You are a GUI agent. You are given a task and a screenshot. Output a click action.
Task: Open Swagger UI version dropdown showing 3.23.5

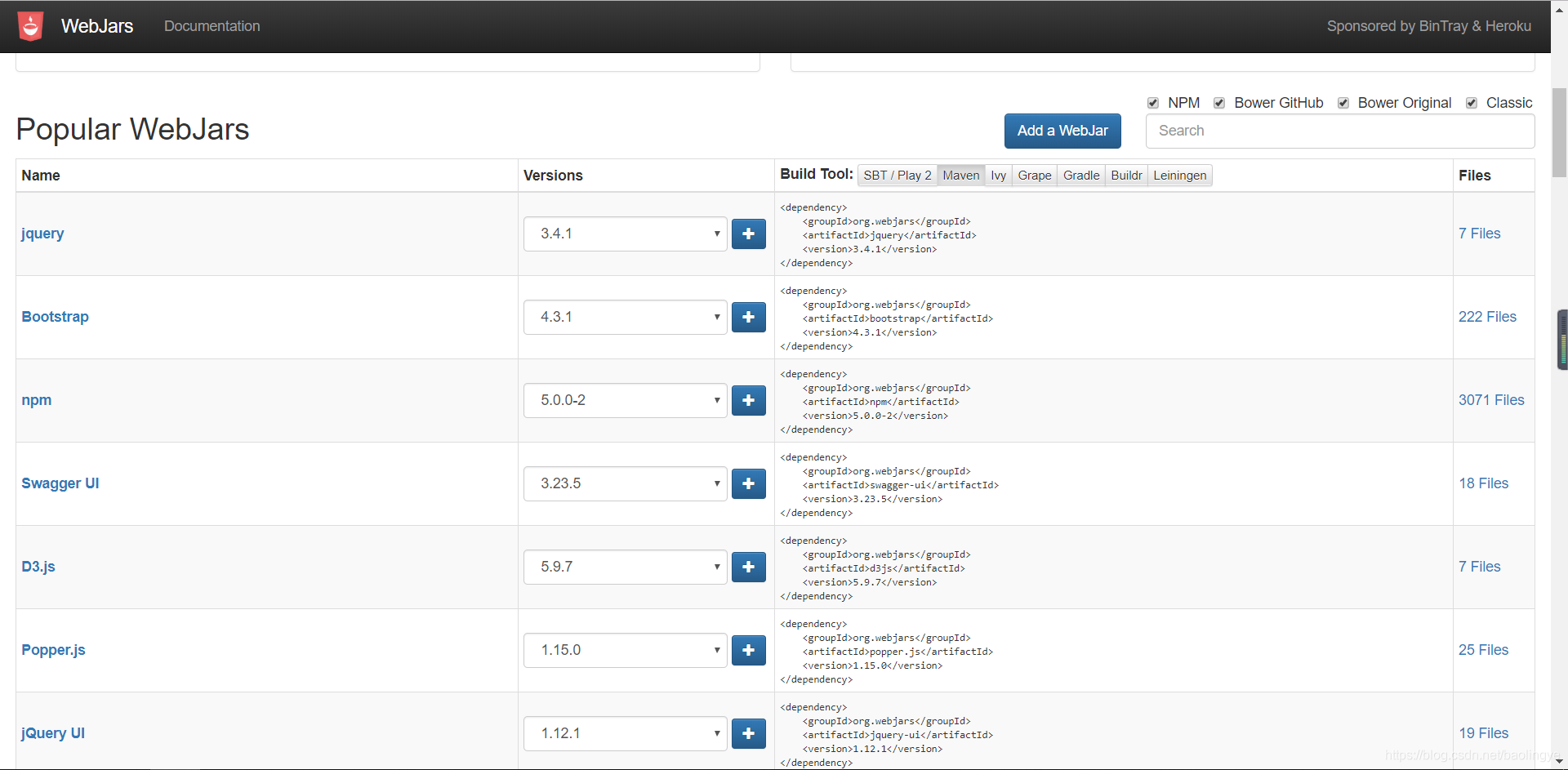(x=625, y=483)
